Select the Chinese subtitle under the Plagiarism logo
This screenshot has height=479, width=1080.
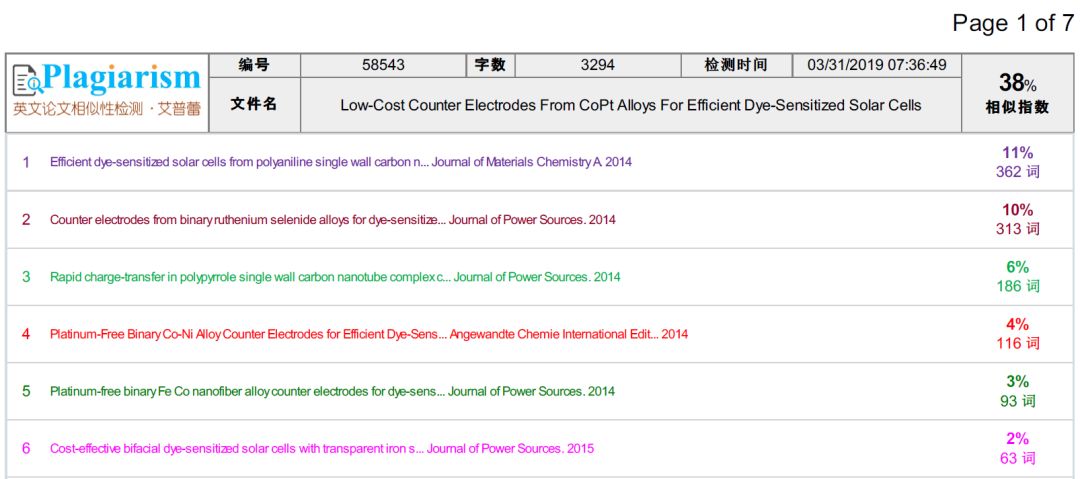click(106, 109)
